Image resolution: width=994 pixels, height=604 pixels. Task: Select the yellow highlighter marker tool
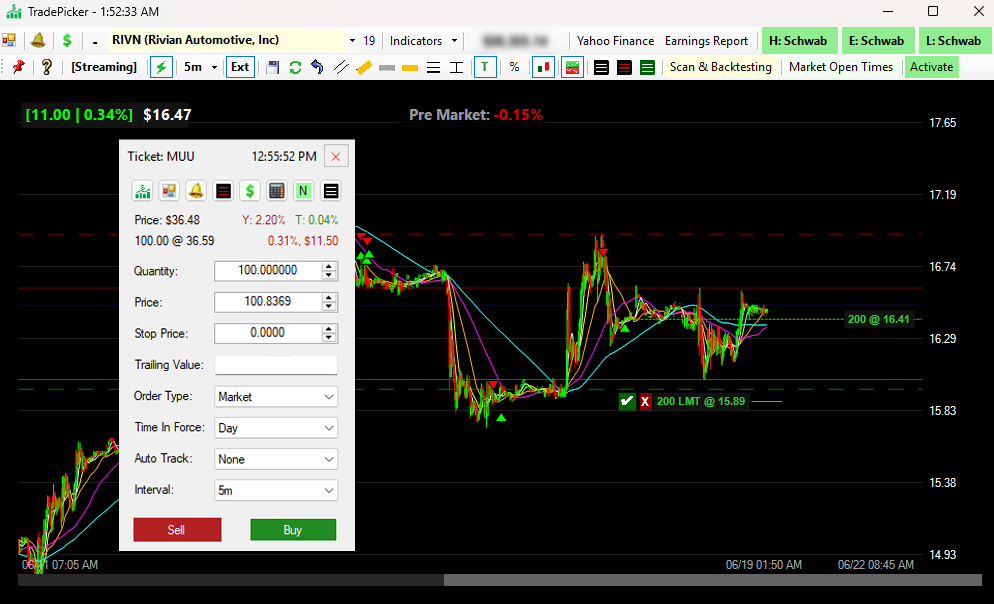(364, 67)
